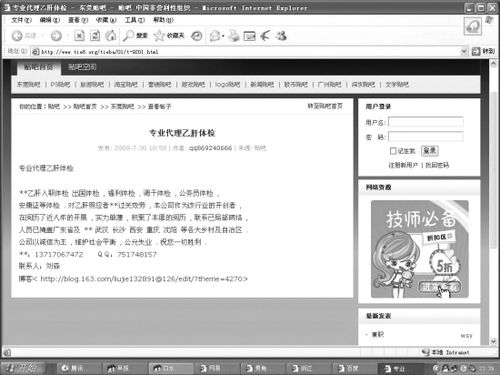Click the Go (转到) button beside address bar
The width and height of the screenshot is (500, 375).
pos(483,51)
